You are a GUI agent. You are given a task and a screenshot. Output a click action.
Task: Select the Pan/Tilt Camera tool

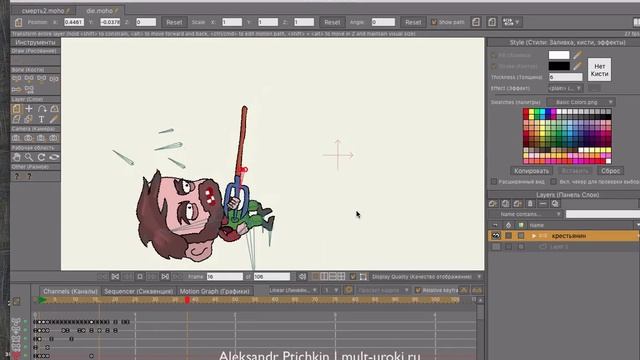[54, 138]
